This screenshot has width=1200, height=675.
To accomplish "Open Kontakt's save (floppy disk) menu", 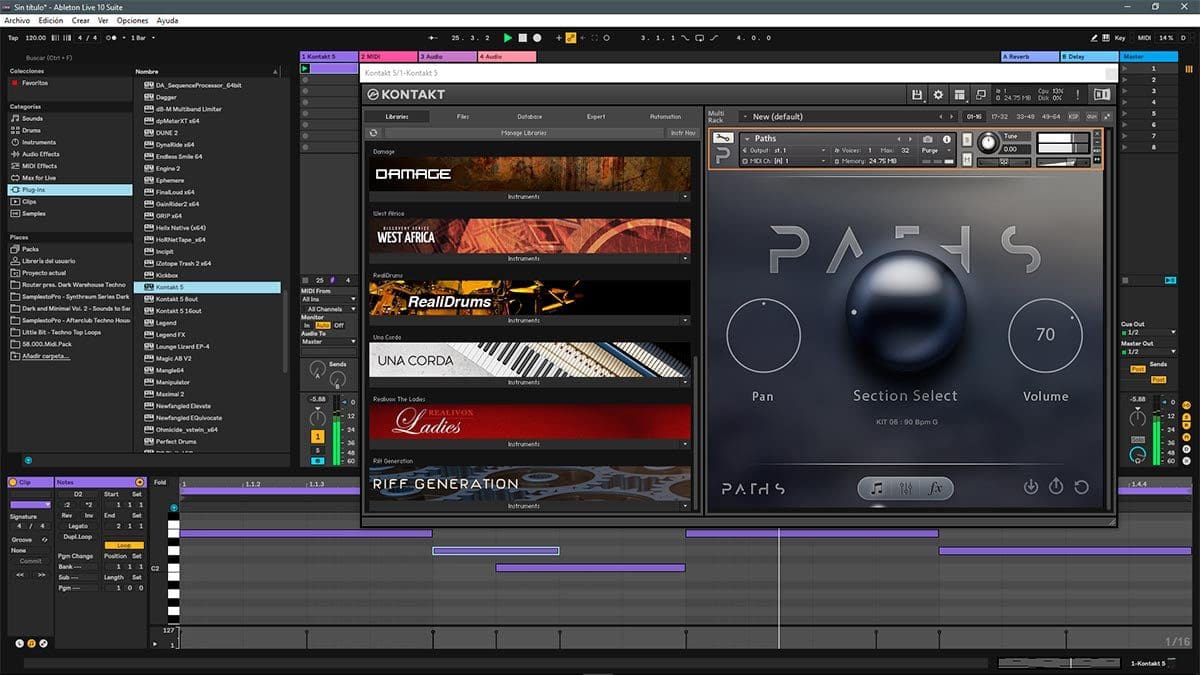I will pyautogui.click(x=917, y=95).
